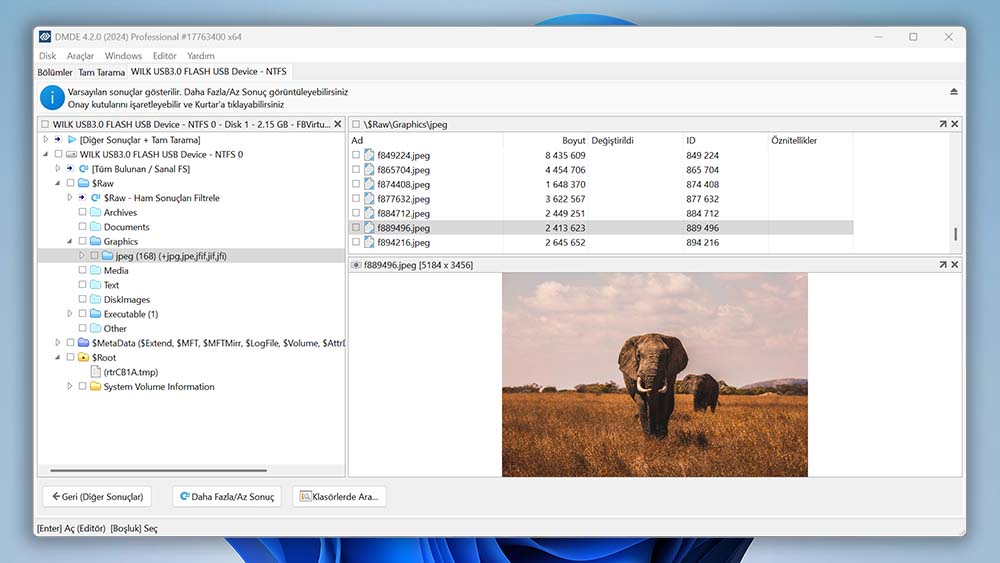The image size is (1000, 563).
Task: Click the DMDE app logo in title bar
Action: [45, 37]
